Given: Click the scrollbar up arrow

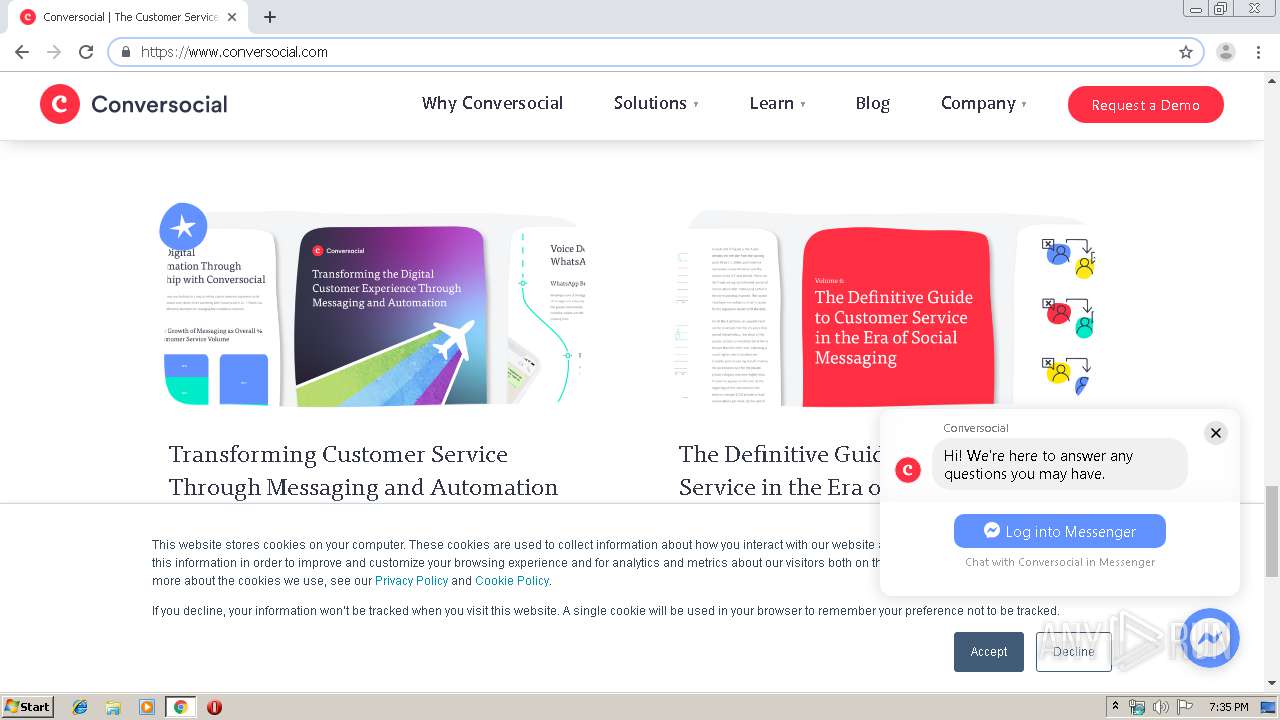Looking at the screenshot, I should (x=1272, y=79).
